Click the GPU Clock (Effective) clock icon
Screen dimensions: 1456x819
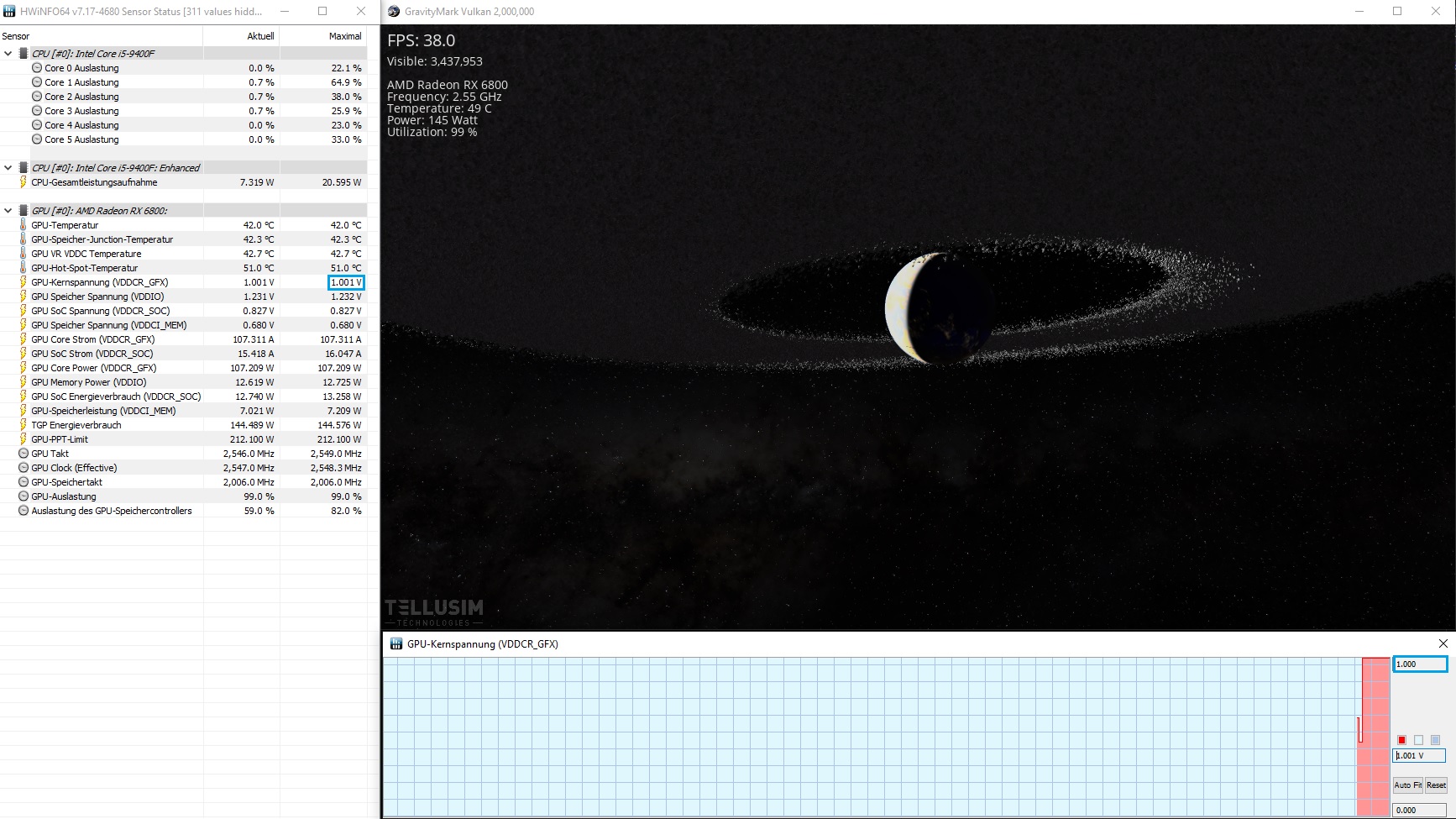tap(24, 468)
